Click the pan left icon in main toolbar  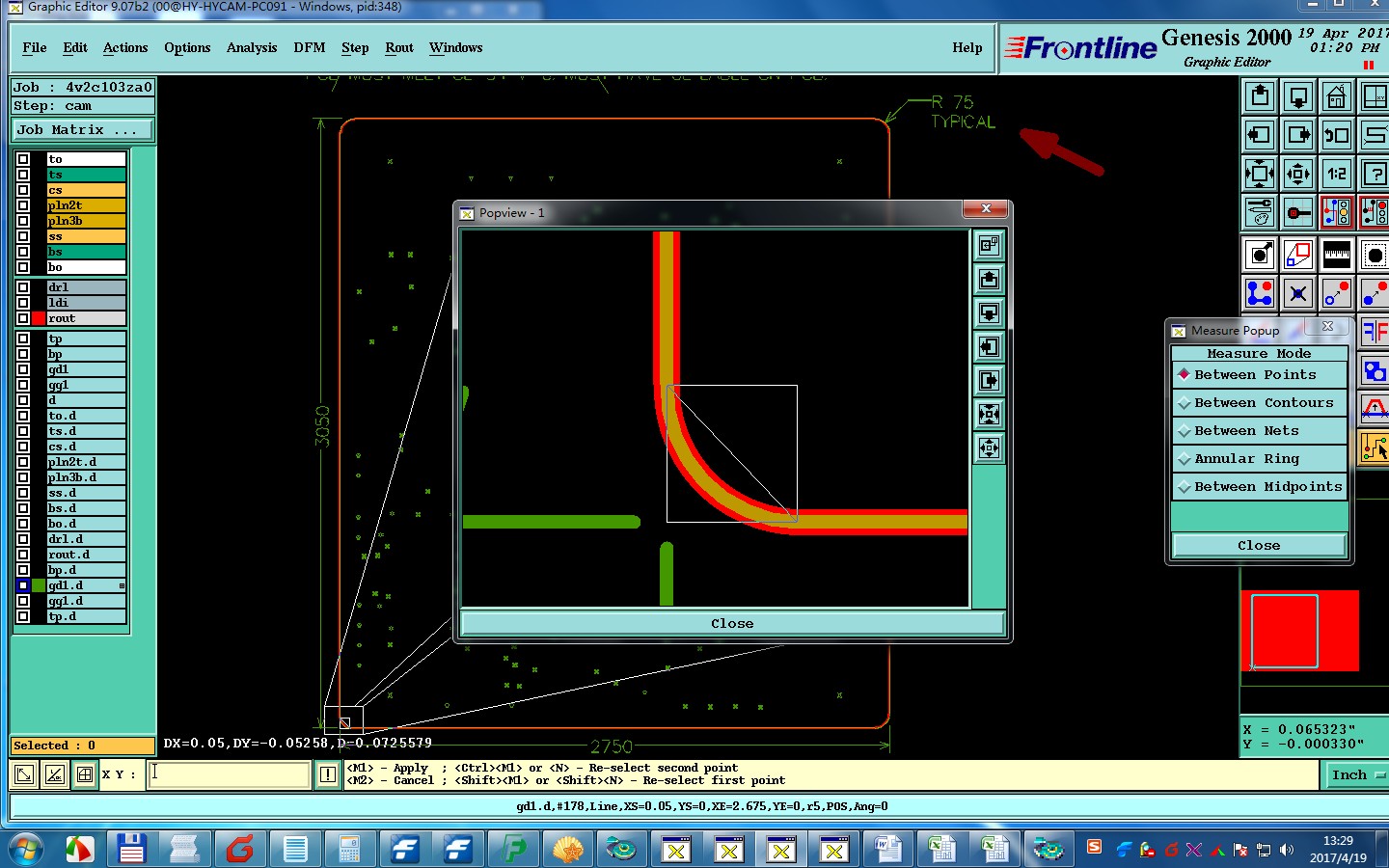[1260, 135]
